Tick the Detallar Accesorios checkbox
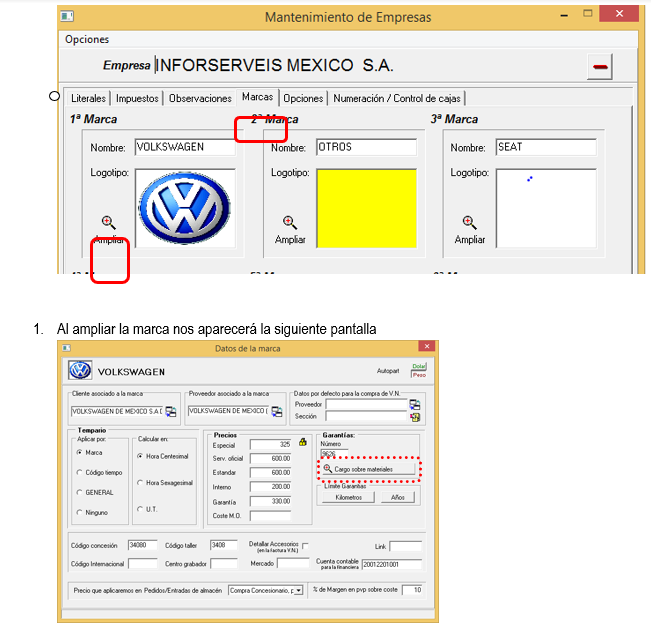 tap(304, 545)
